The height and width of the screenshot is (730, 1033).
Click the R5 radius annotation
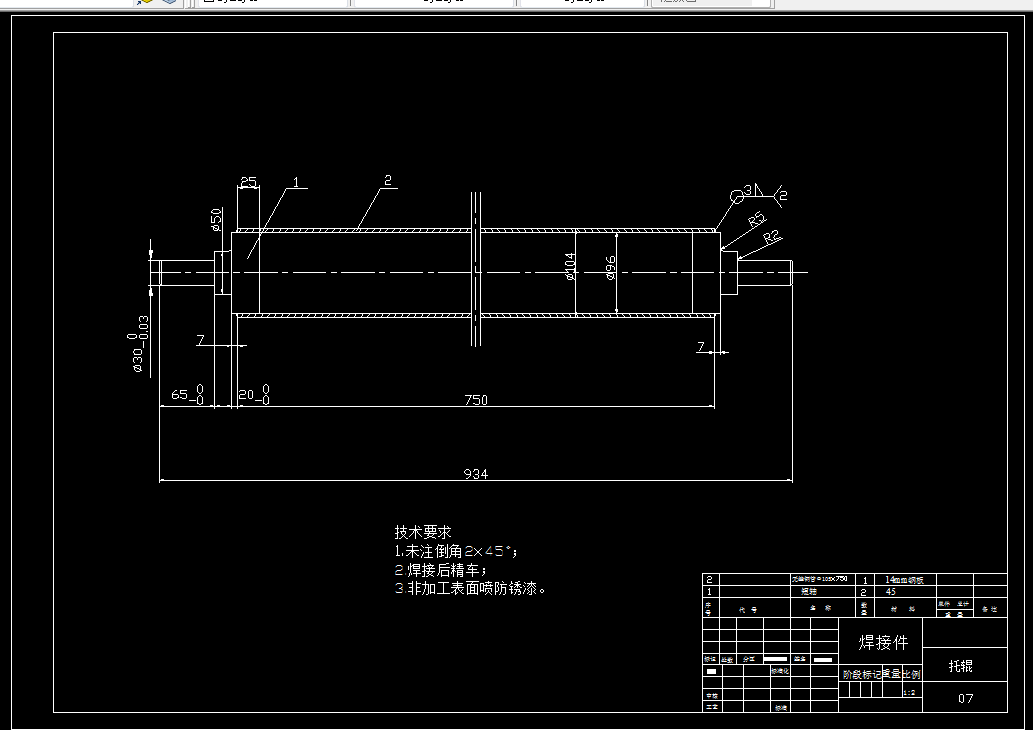[x=758, y=219]
